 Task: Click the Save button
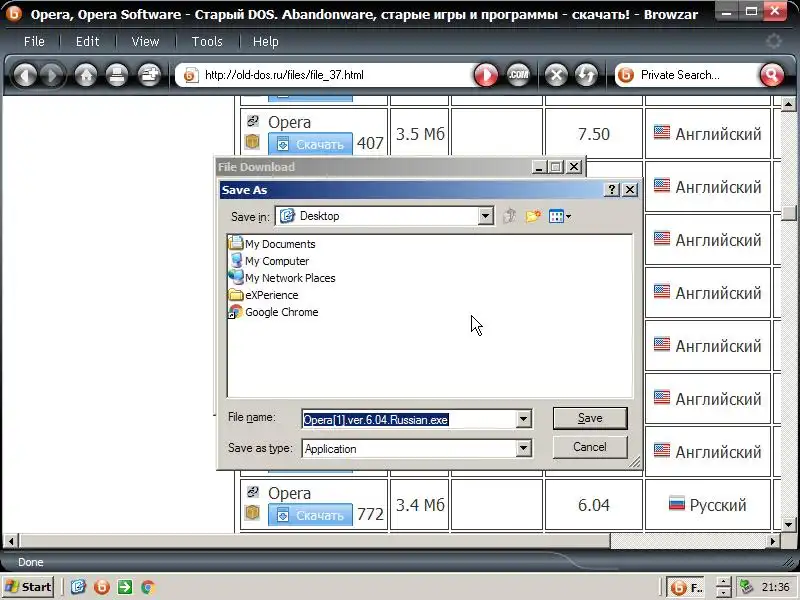(x=590, y=418)
